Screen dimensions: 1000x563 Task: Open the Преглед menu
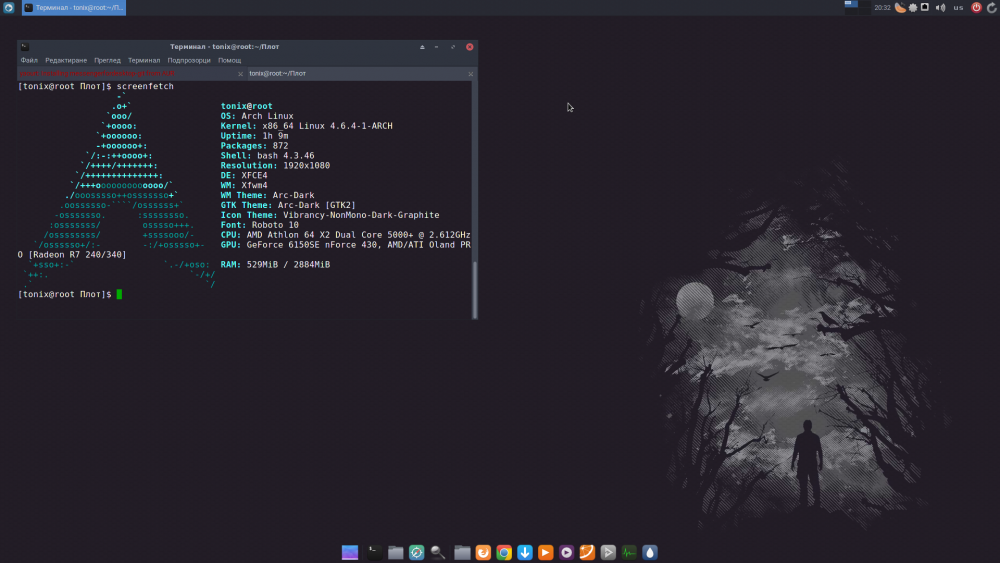(107, 61)
